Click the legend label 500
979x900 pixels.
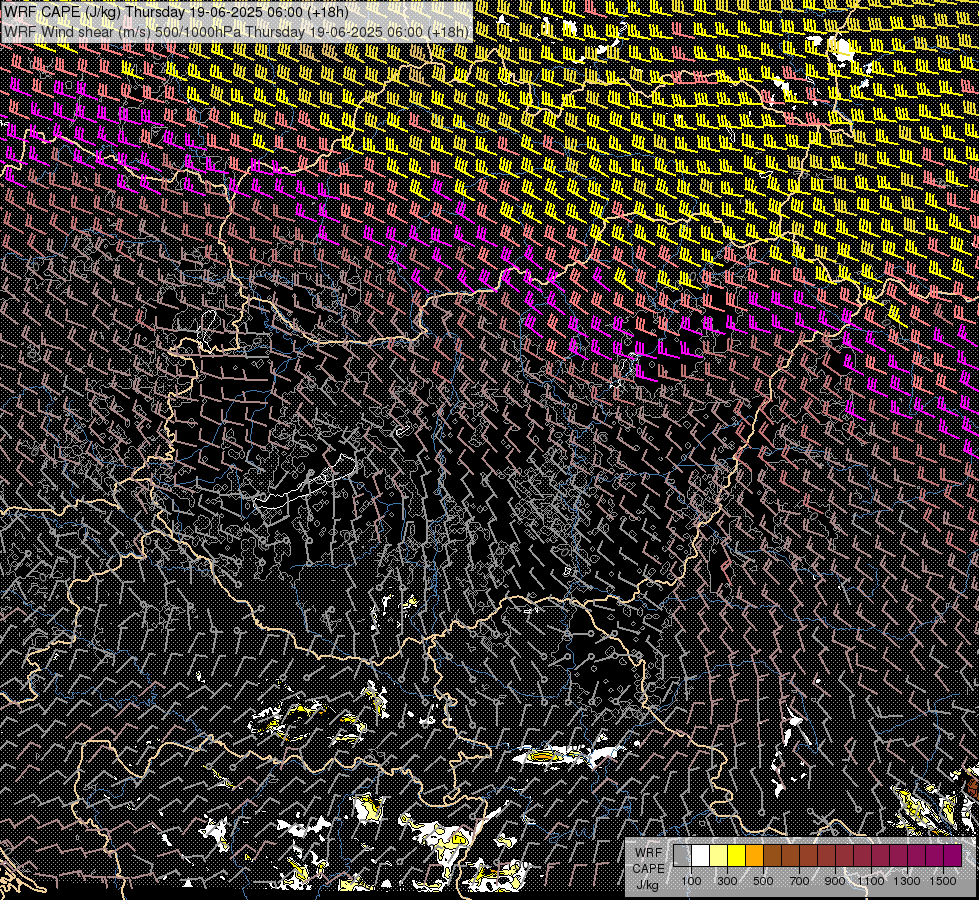coord(763,881)
